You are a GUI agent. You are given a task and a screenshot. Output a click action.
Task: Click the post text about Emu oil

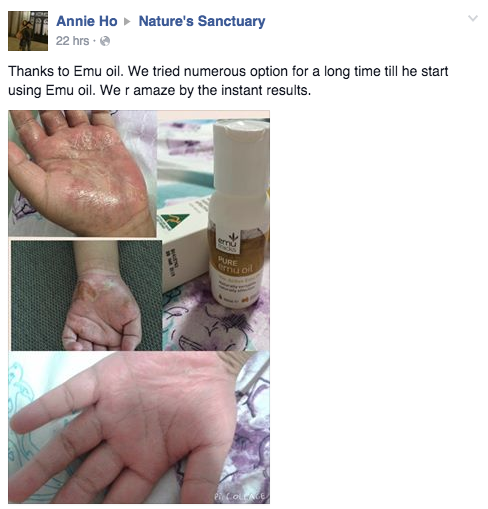pos(228,81)
